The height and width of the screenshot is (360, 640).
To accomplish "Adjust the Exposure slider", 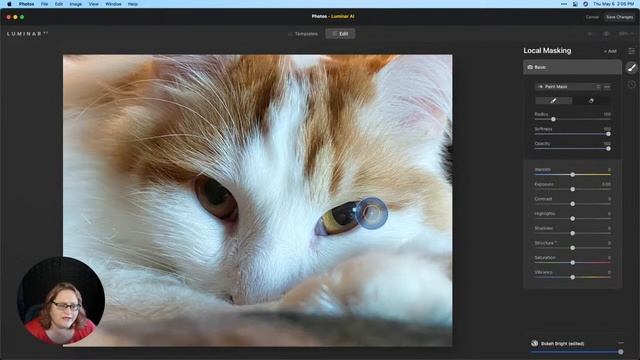I will [x=573, y=189].
